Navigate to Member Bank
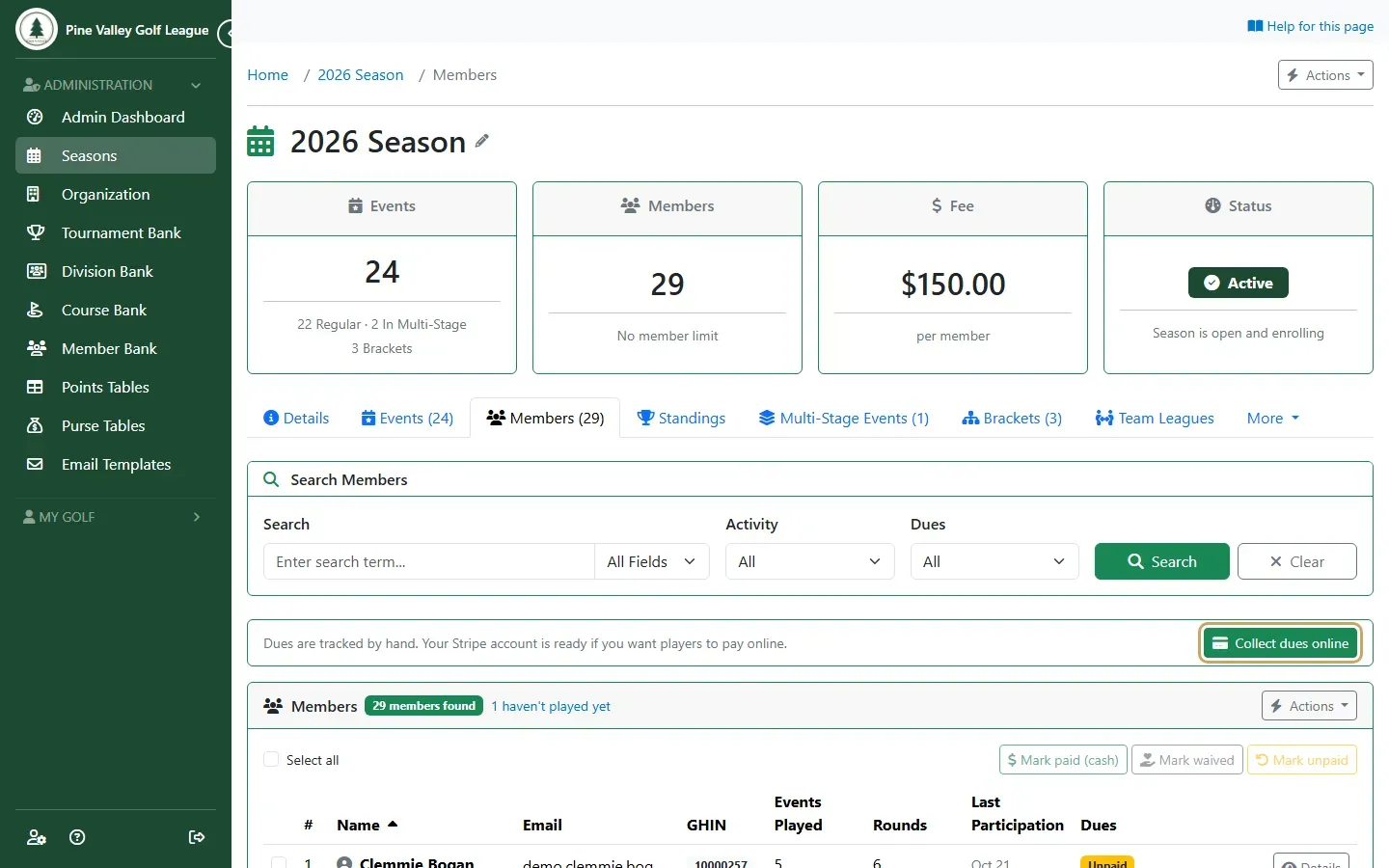The height and width of the screenshot is (868, 1389). [116, 348]
